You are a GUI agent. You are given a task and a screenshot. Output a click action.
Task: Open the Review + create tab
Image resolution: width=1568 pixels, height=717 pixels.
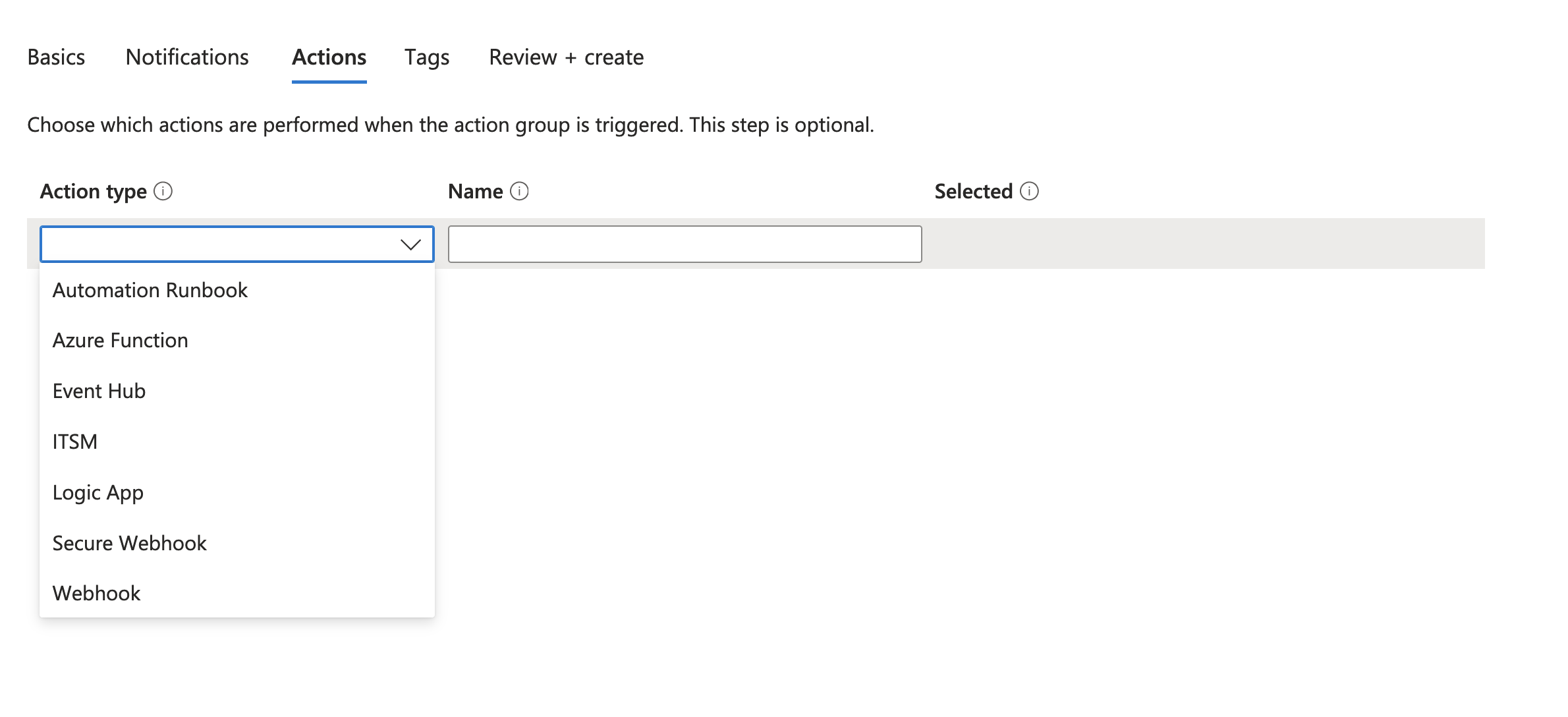[x=566, y=57]
